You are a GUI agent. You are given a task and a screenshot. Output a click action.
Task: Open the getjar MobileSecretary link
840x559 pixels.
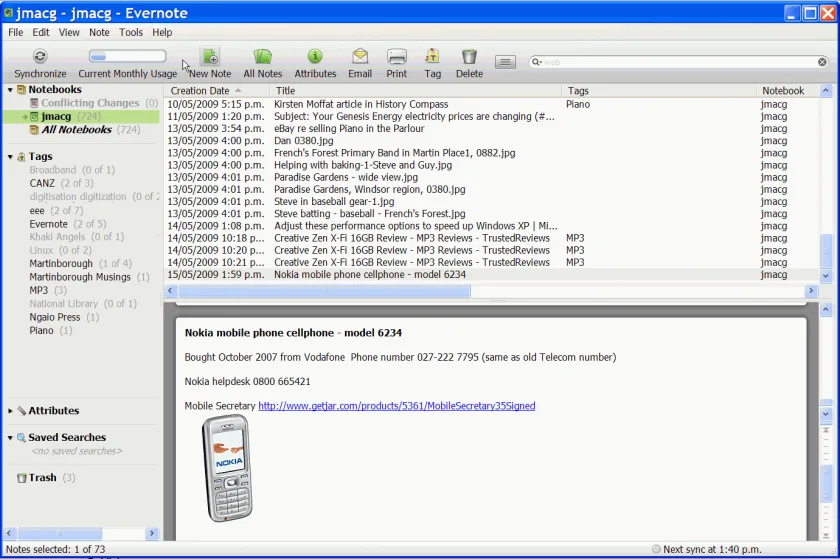click(396, 406)
